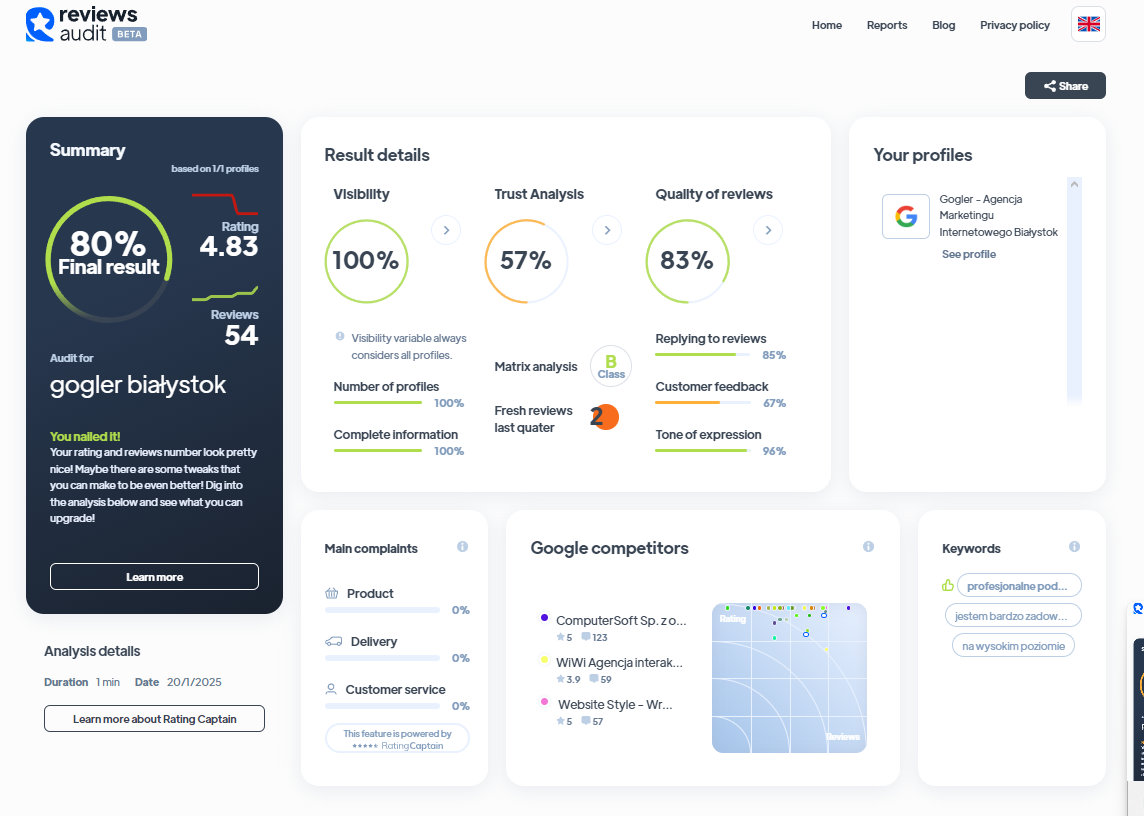Image resolution: width=1144 pixels, height=816 pixels.
Task: Open the Blog menu item
Action: coord(943,25)
